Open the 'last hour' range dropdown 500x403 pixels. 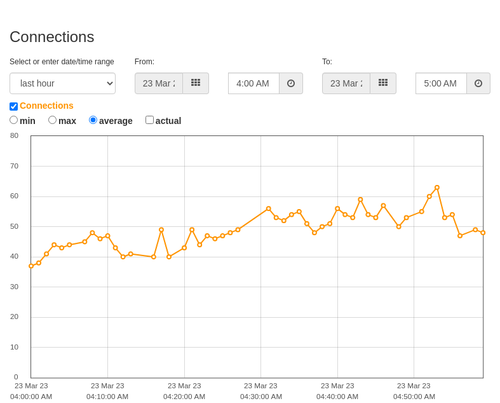(x=63, y=83)
